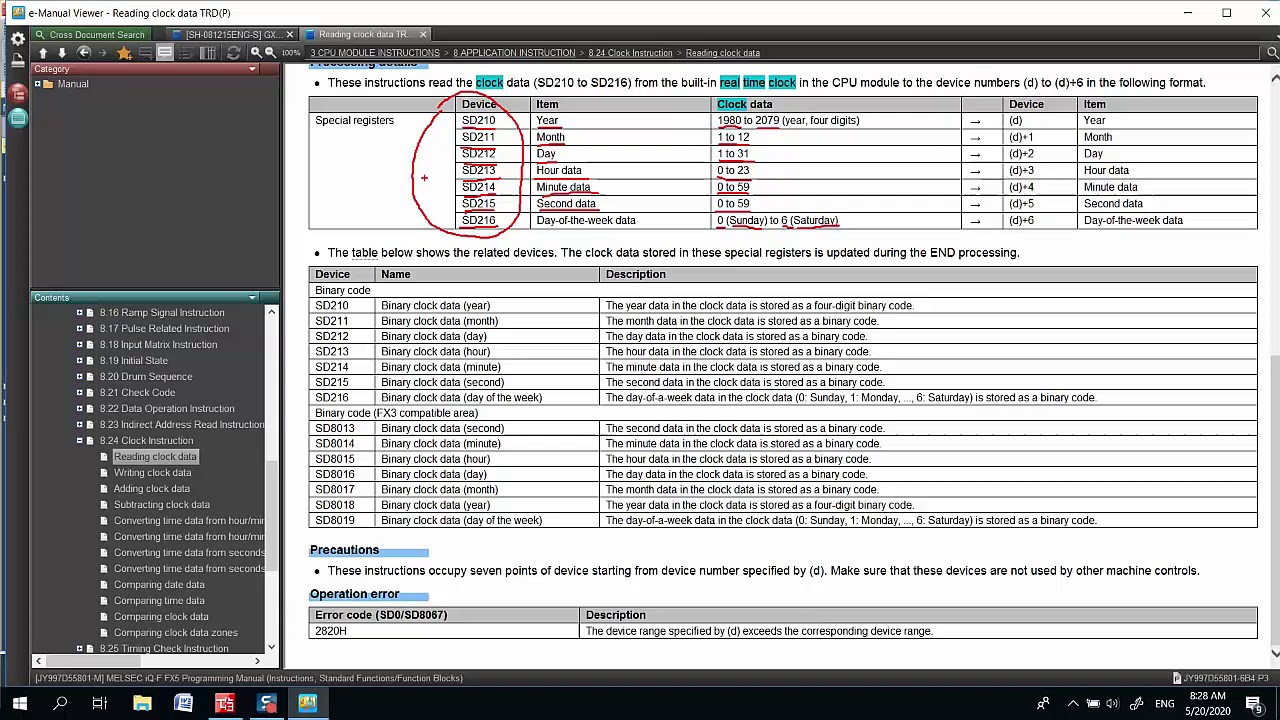Add a bookmark with the star icon
This screenshot has width=1280, height=720.
(x=124, y=53)
